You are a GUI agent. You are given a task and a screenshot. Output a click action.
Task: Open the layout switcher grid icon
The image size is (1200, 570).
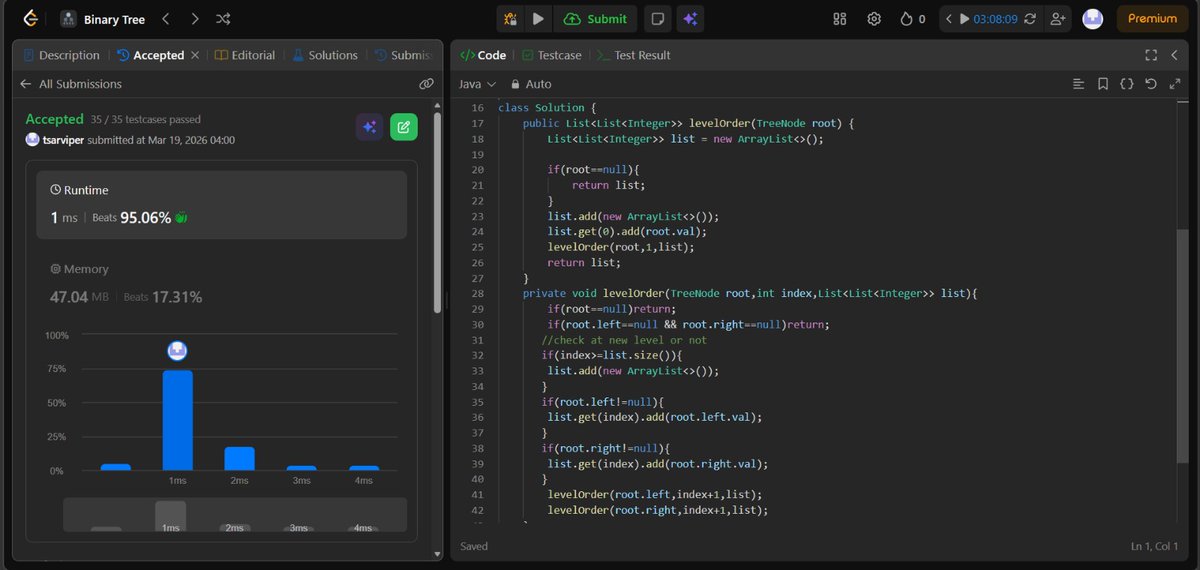[840, 18]
